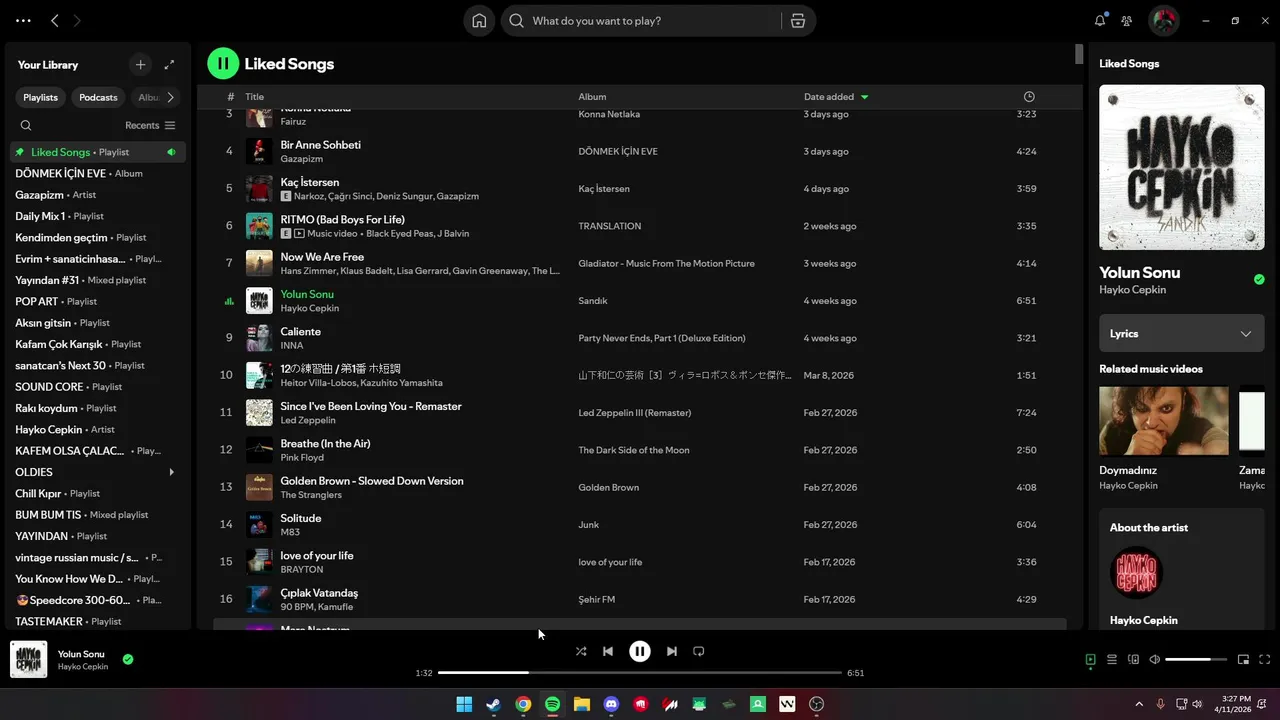This screenshot has width=1280, height=720.
Task: Open the Sandık album link
Action: 593,301
